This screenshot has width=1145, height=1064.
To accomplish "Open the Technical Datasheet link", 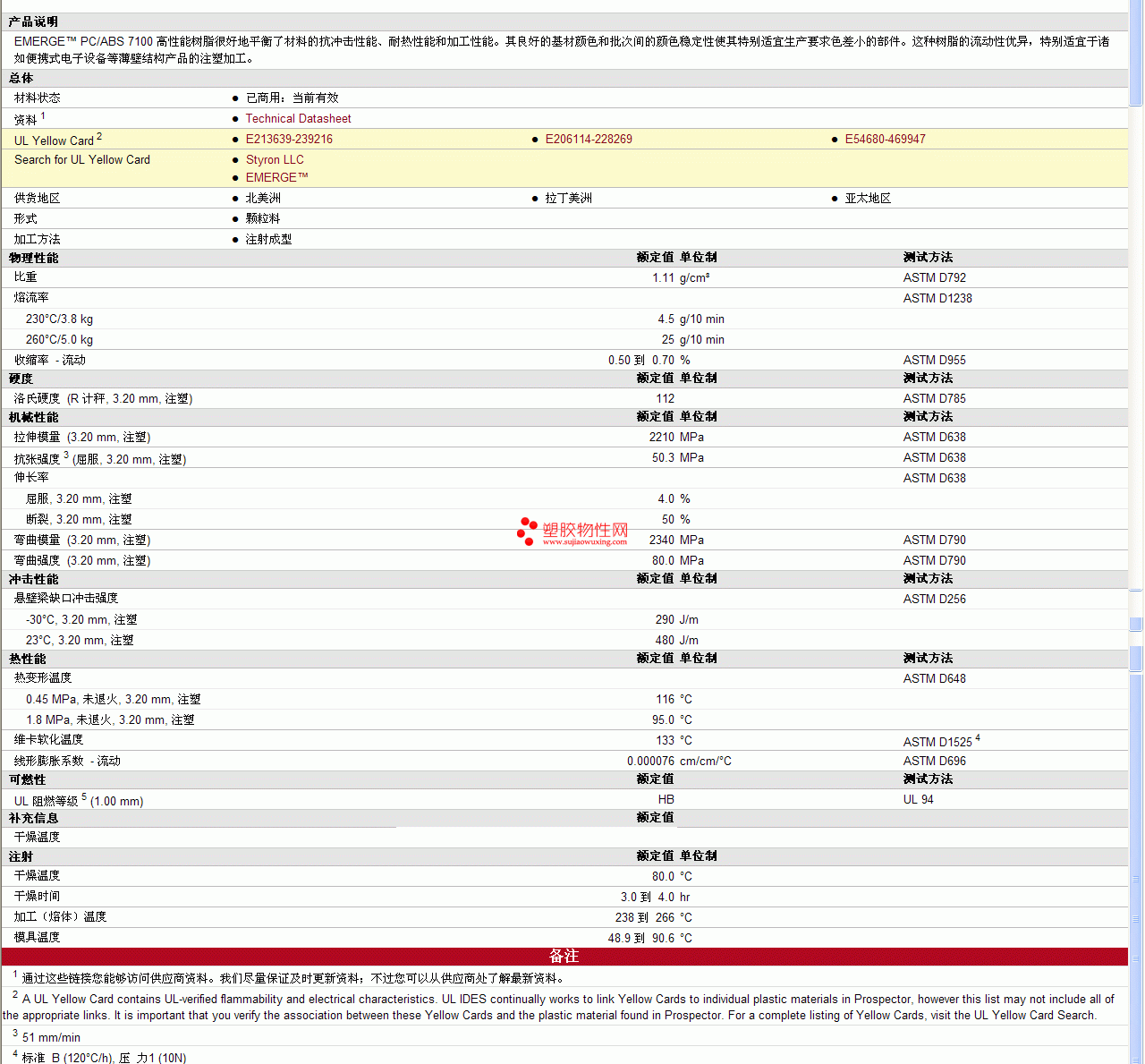I will 298,118.
